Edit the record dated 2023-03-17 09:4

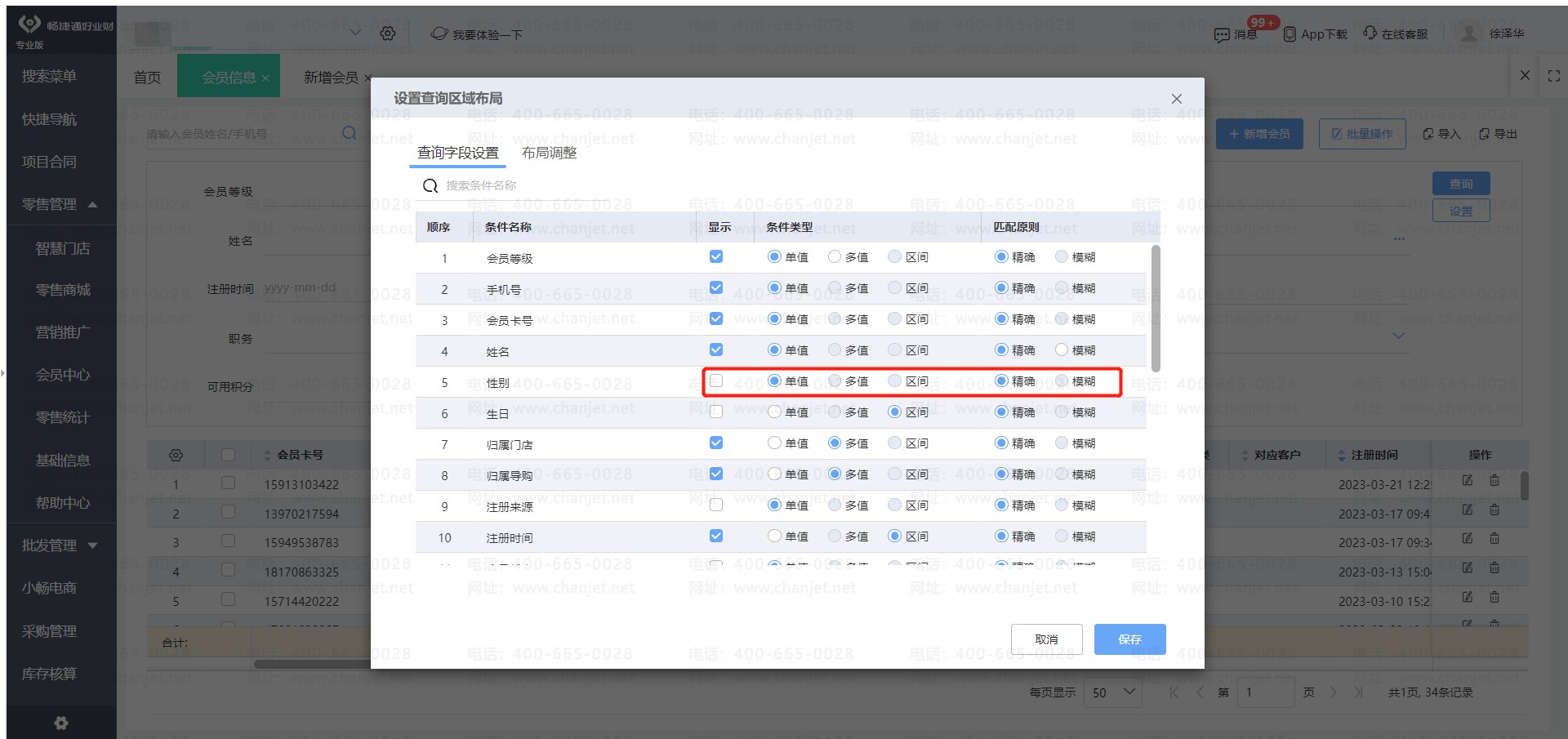(1468, 510)
